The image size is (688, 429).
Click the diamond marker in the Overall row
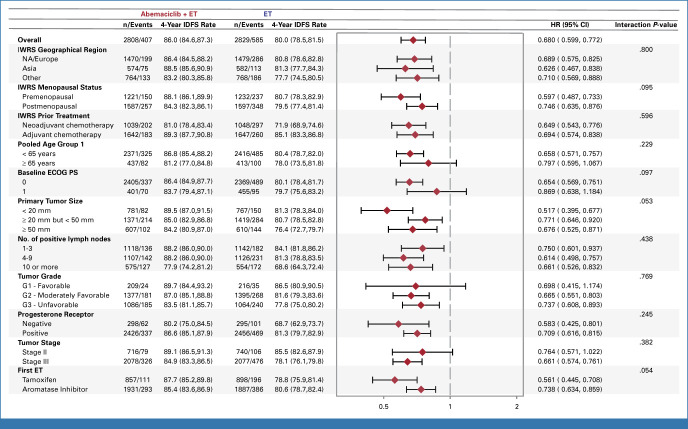coord(413,40)
